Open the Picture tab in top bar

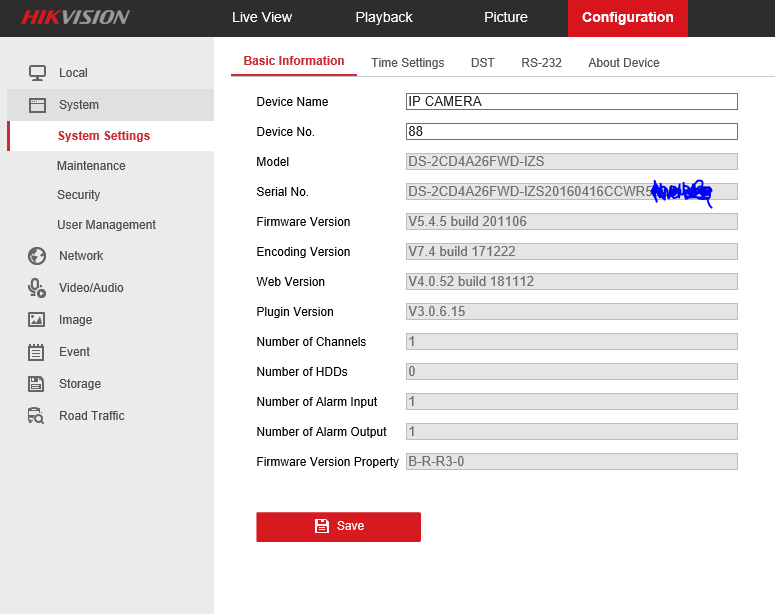[x=506, y=17]
